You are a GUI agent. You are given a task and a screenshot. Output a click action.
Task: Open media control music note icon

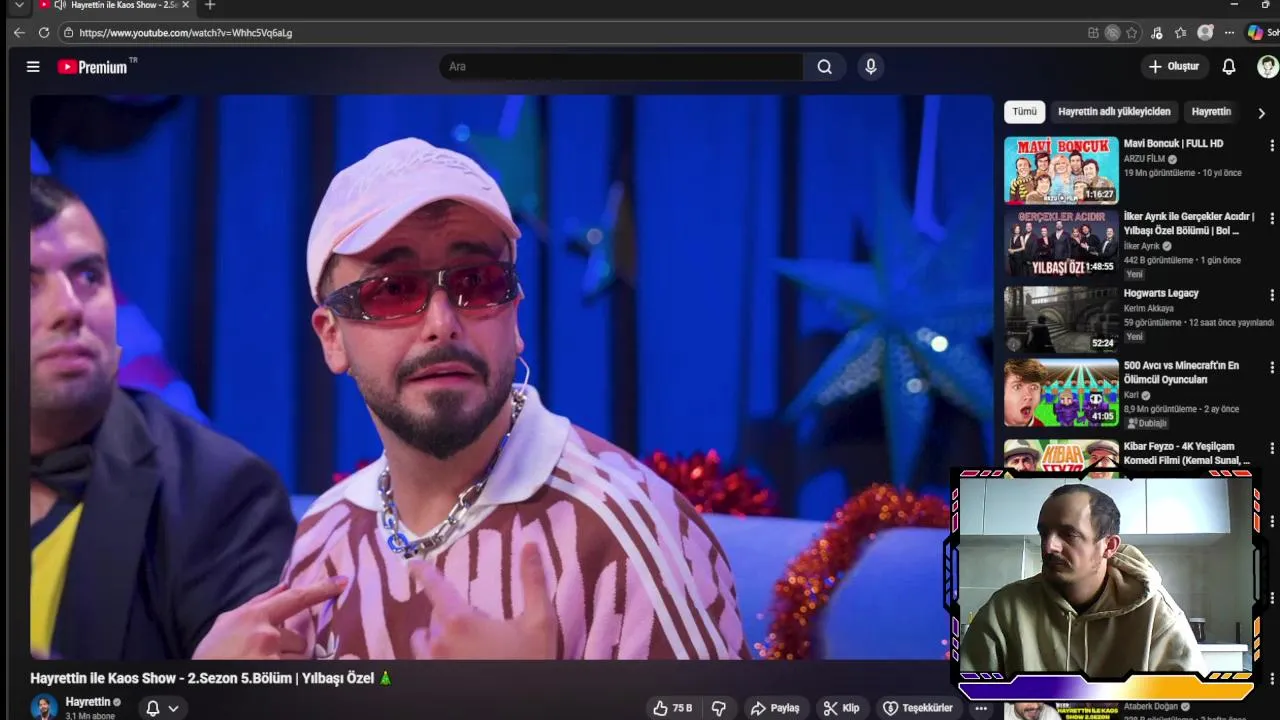(x=1157, y=33)
